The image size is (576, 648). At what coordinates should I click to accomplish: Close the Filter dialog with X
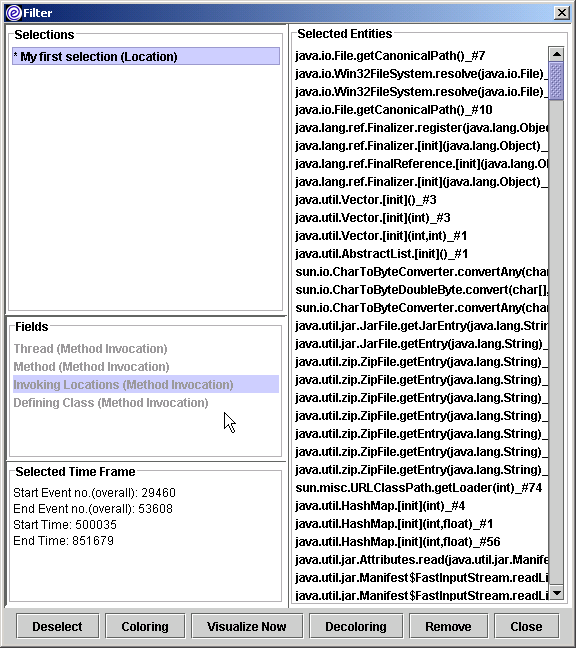562,13
